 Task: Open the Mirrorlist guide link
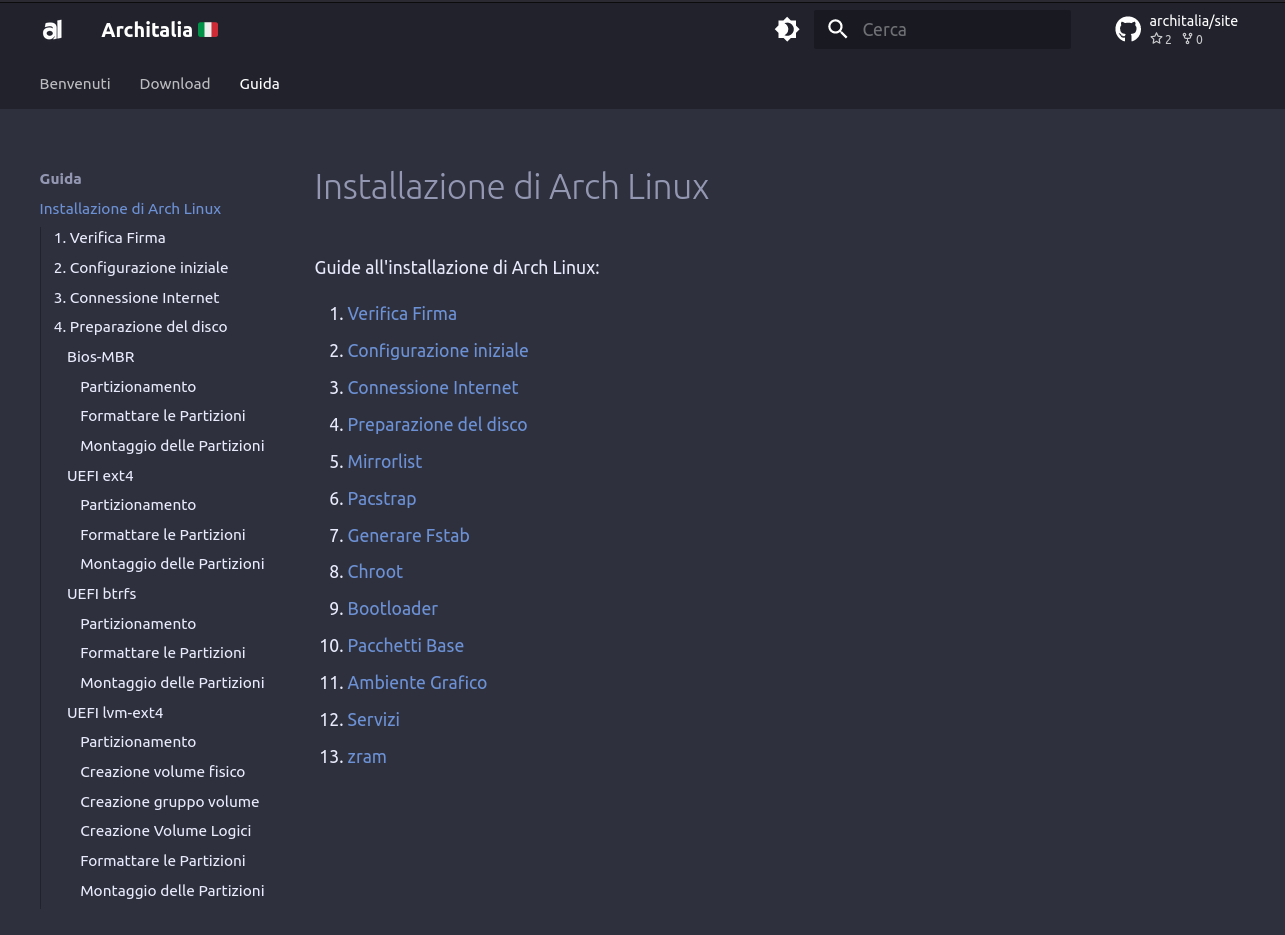coord(385,461)
